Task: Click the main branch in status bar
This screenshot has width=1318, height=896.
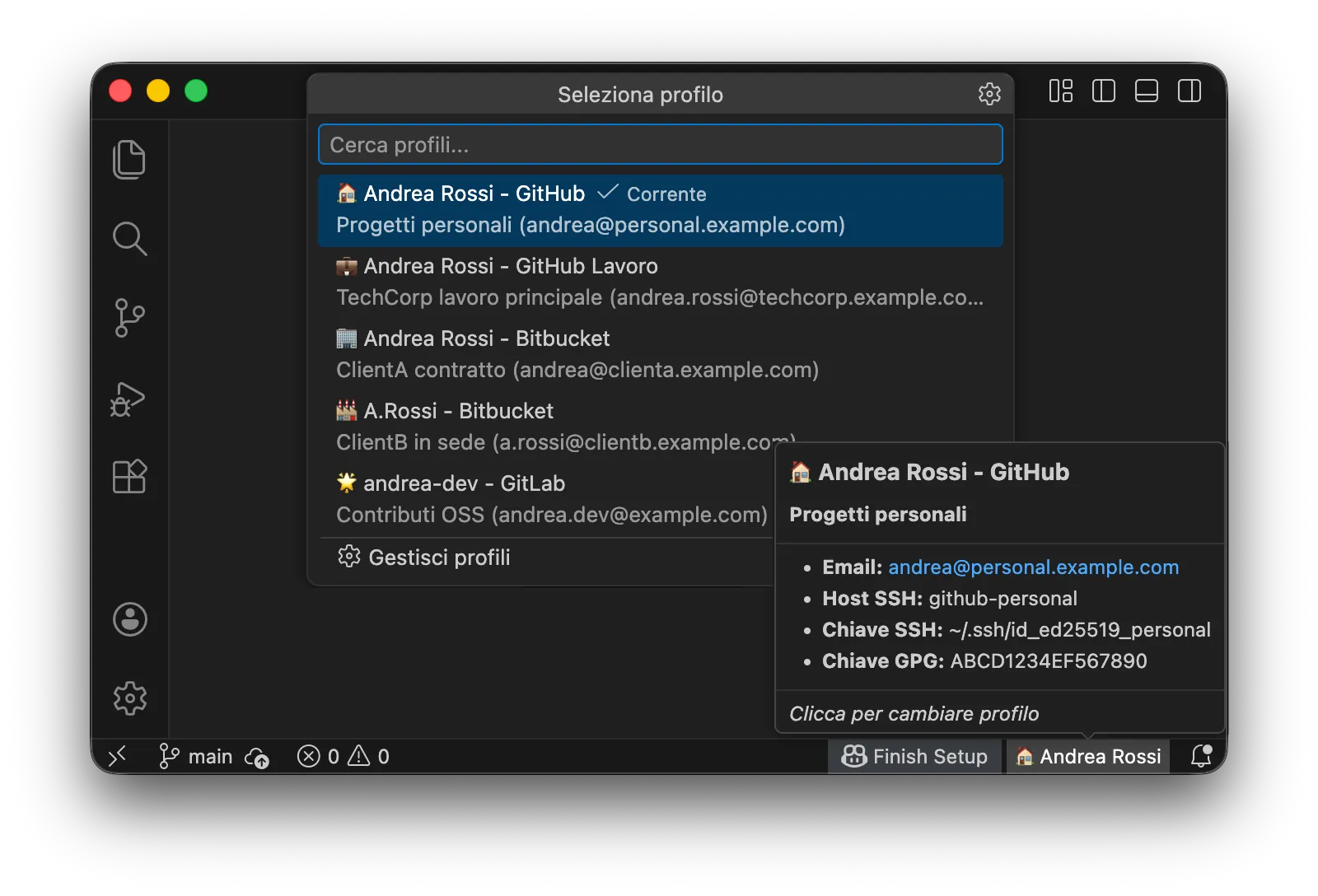Action: tap(196, 756)
